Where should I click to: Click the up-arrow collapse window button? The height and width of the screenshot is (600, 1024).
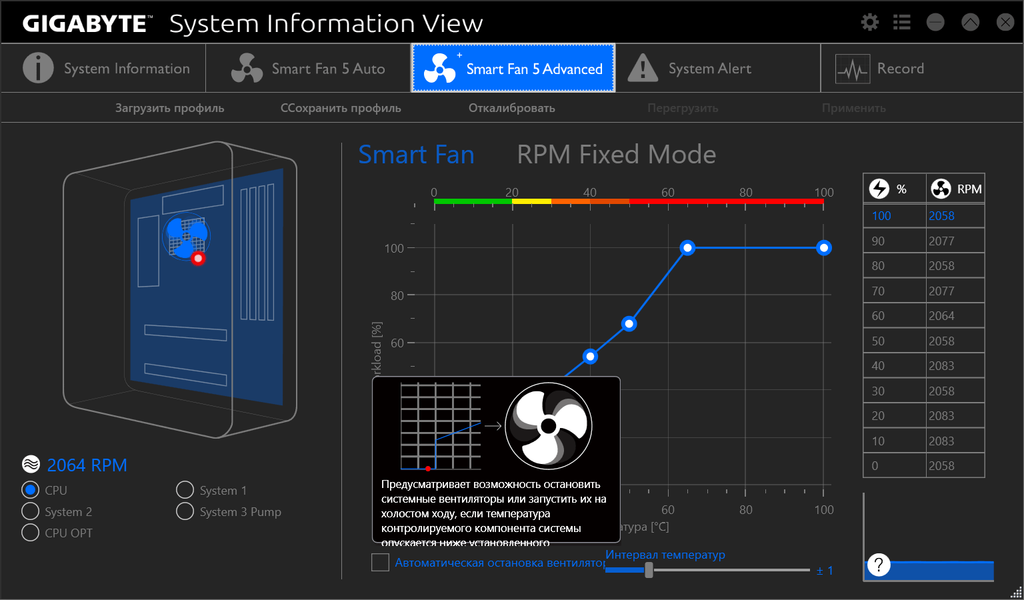[x=970, y=22]
